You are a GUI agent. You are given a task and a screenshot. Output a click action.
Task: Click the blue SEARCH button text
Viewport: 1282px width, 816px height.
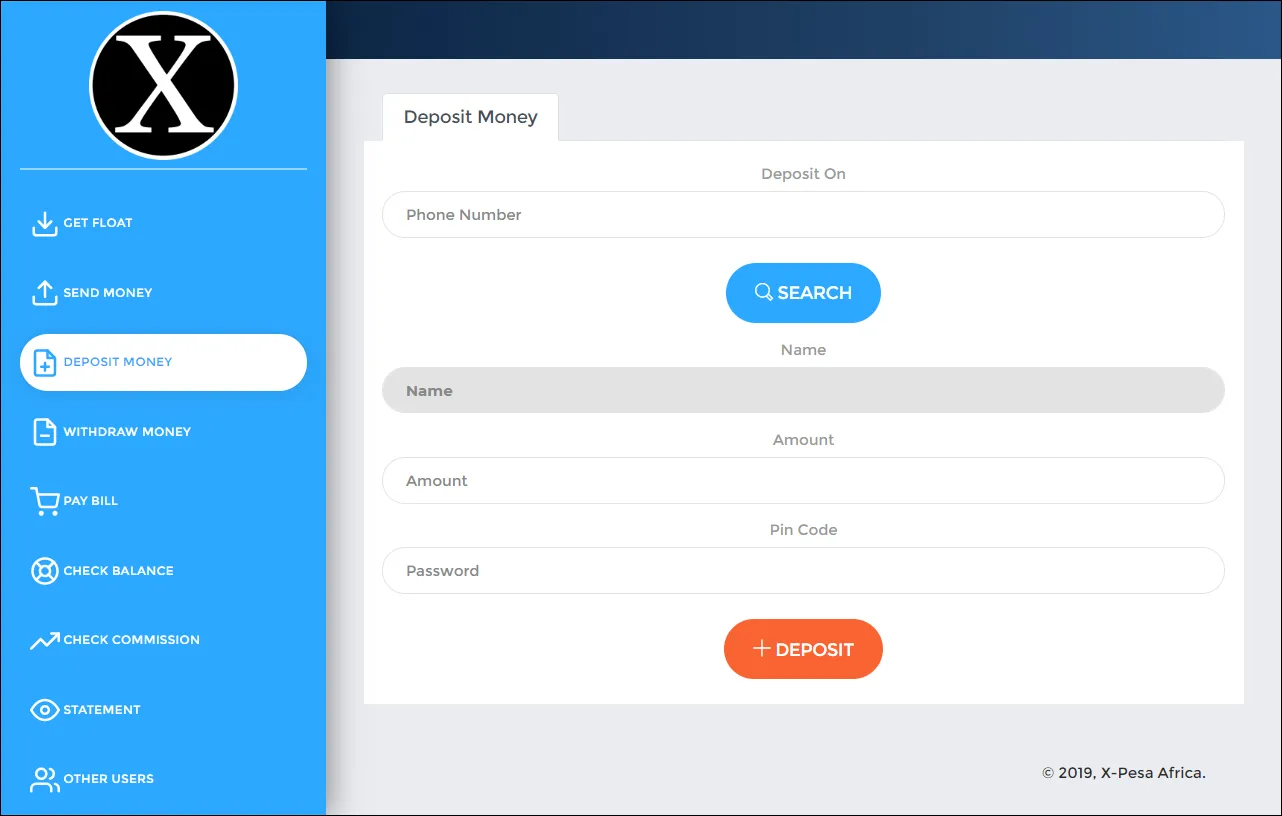(x=814, y=293)
